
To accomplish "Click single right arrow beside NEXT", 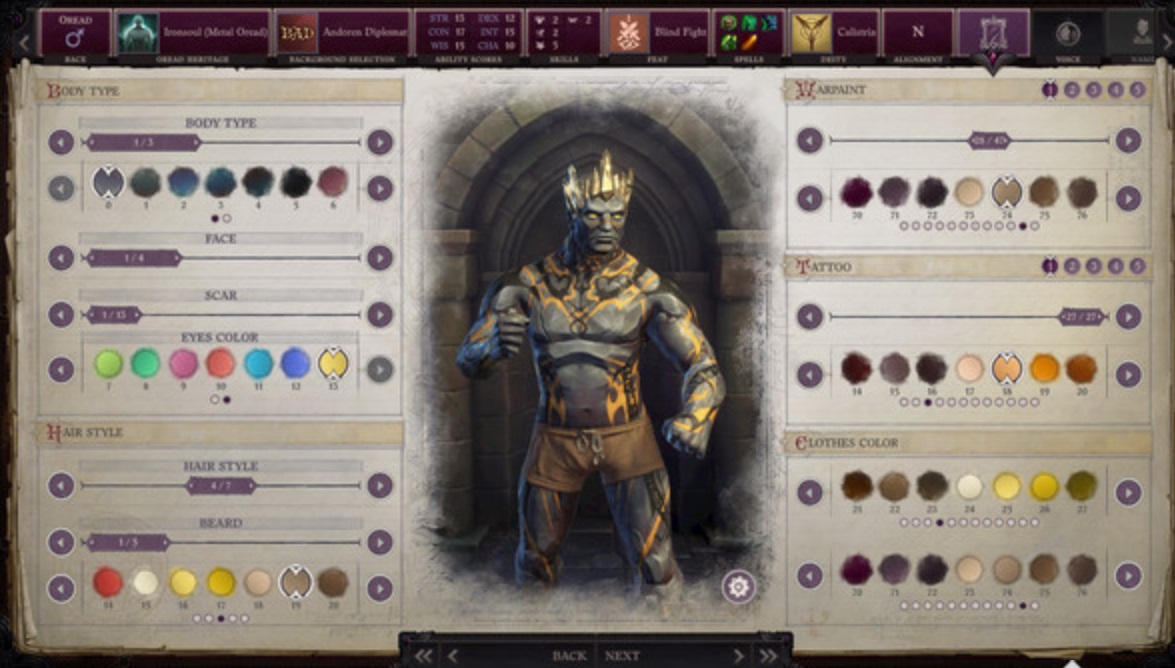I will coord(738,656).
